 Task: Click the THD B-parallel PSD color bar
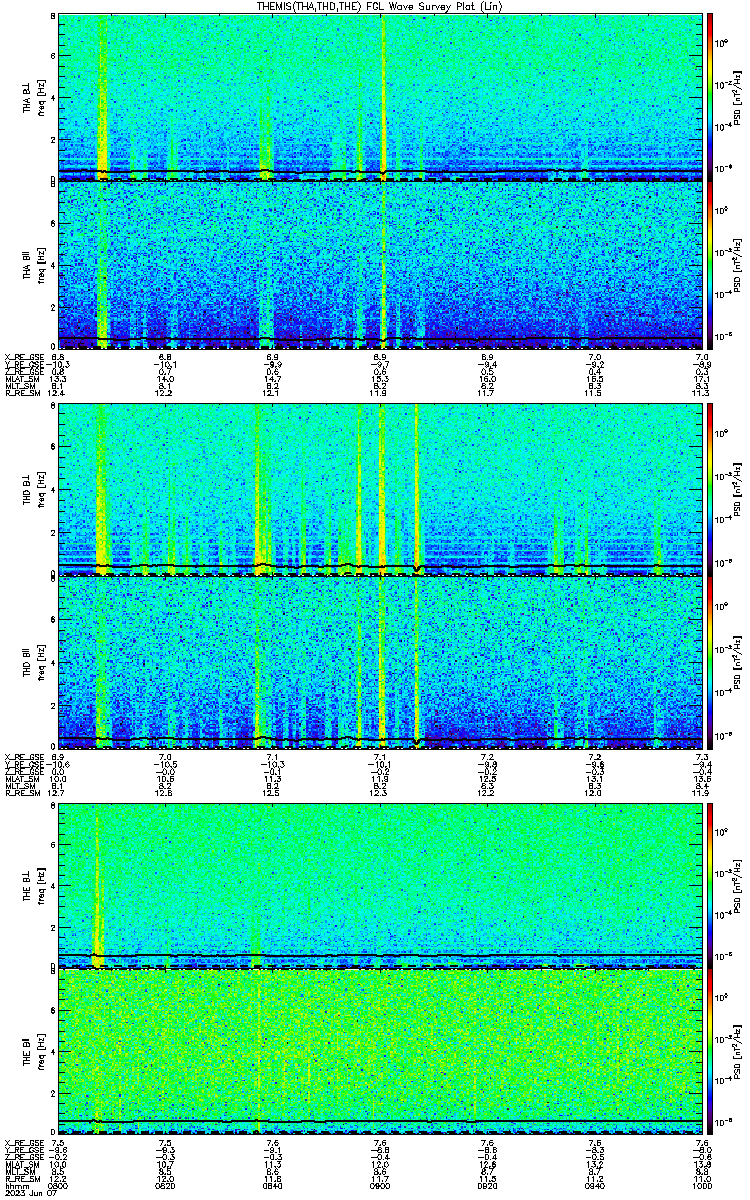[x=711, y=661]
